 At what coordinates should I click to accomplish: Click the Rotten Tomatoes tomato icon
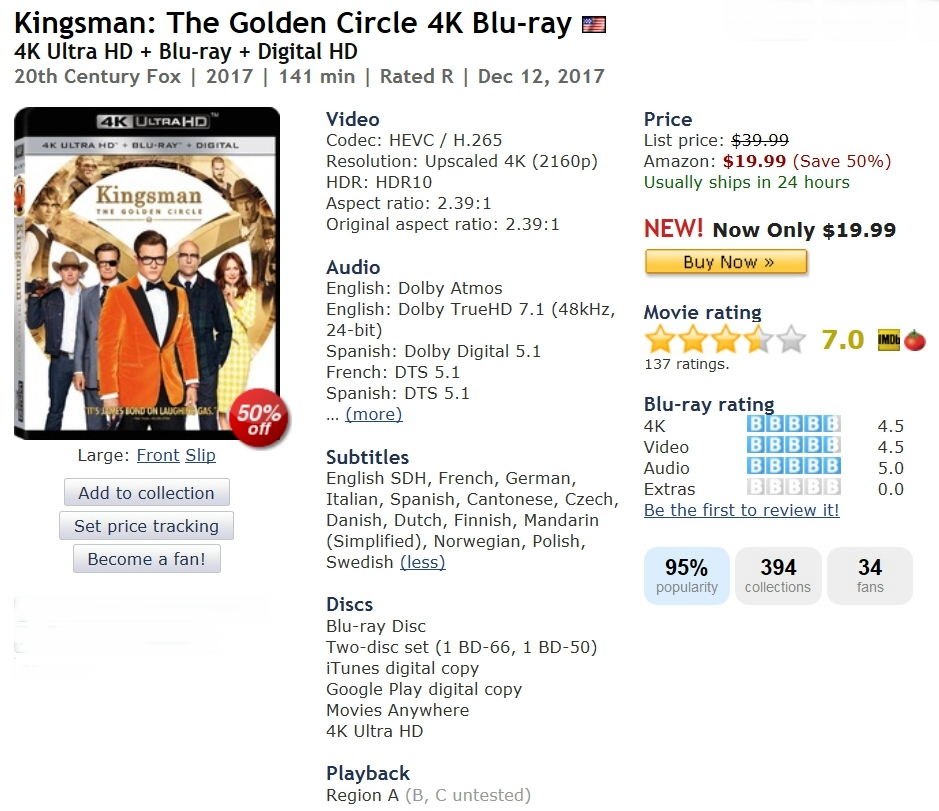point(915,340)
